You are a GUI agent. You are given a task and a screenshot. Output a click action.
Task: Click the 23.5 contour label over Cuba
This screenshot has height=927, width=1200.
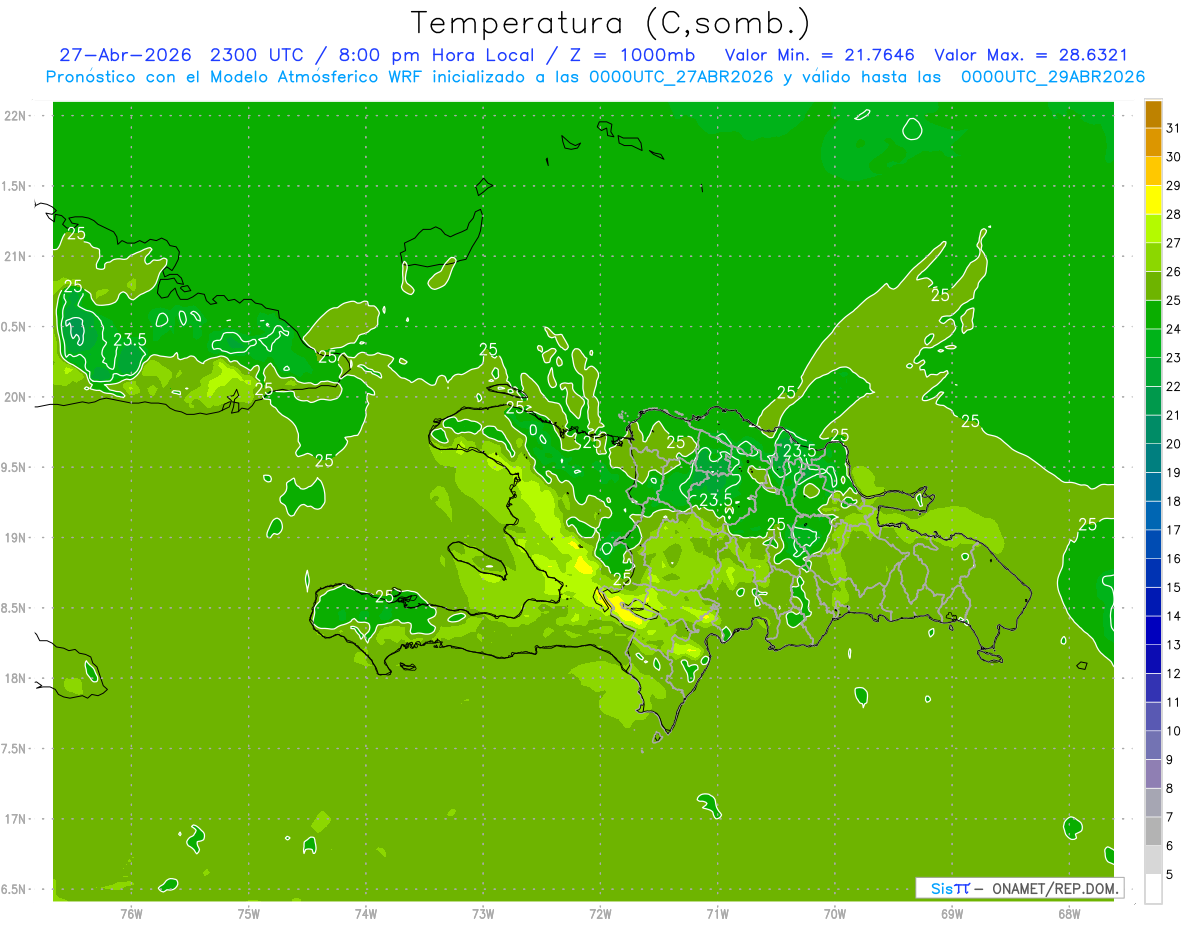pyautogui.click(x=130, y=340)
